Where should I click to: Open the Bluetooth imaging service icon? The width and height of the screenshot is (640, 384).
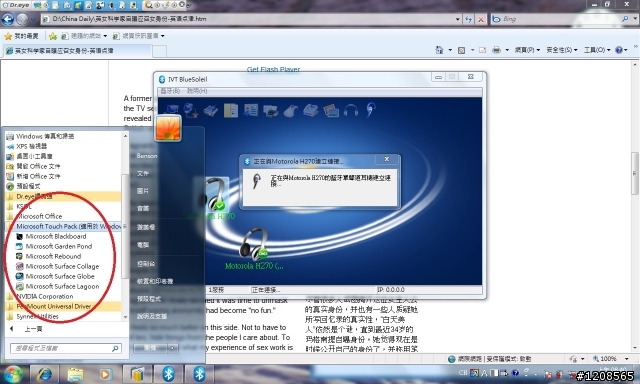331,111
